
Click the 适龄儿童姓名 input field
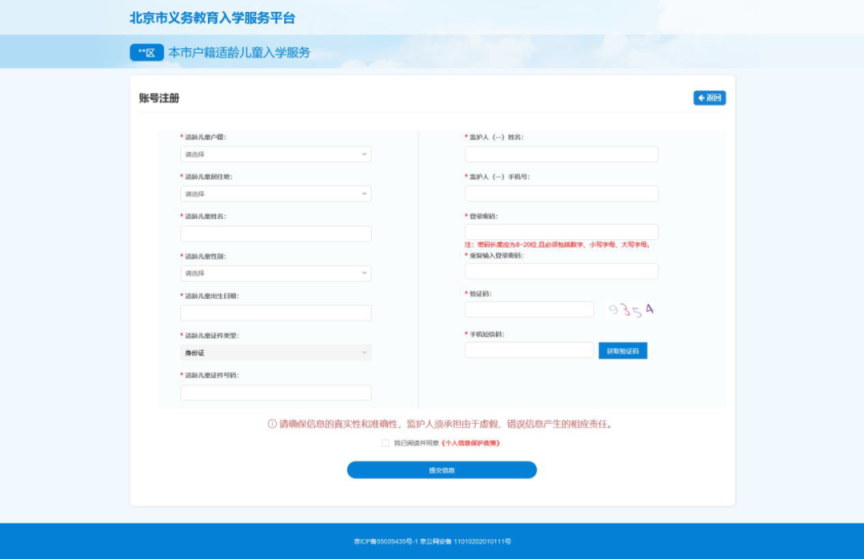coord(275,234)
